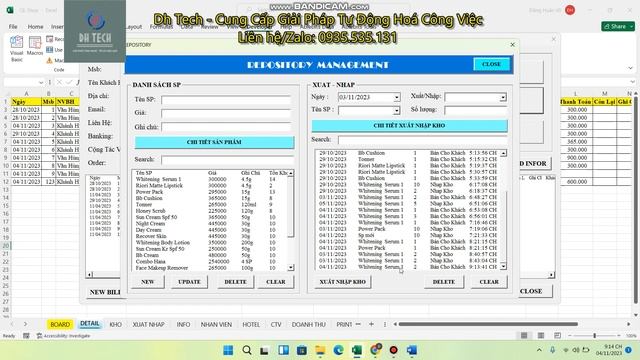
Task: Click the Số lượng input field
Action: pos(476,110)
